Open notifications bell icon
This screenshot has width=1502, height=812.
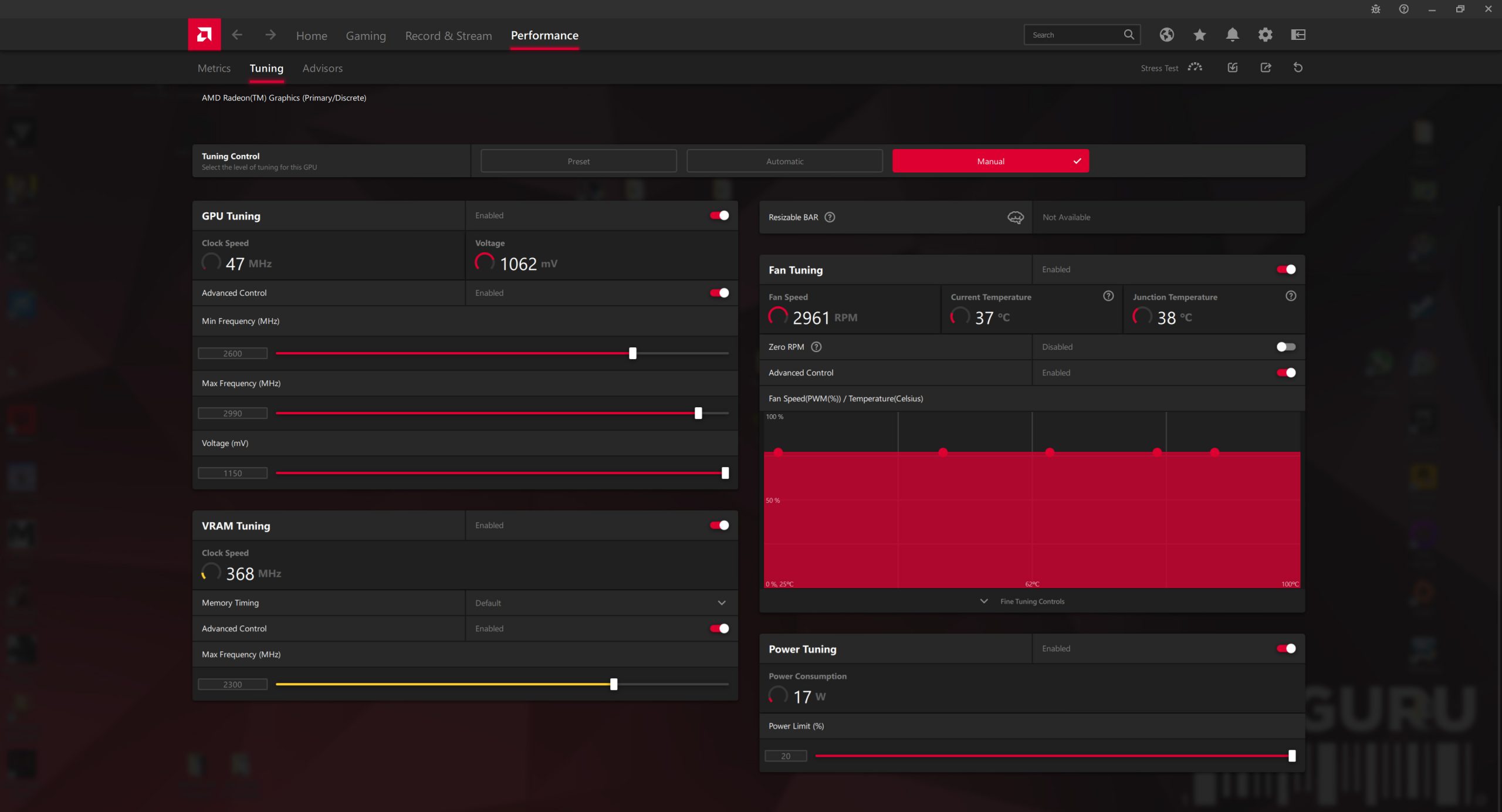pyautogui.click(x=1232, y=35)
